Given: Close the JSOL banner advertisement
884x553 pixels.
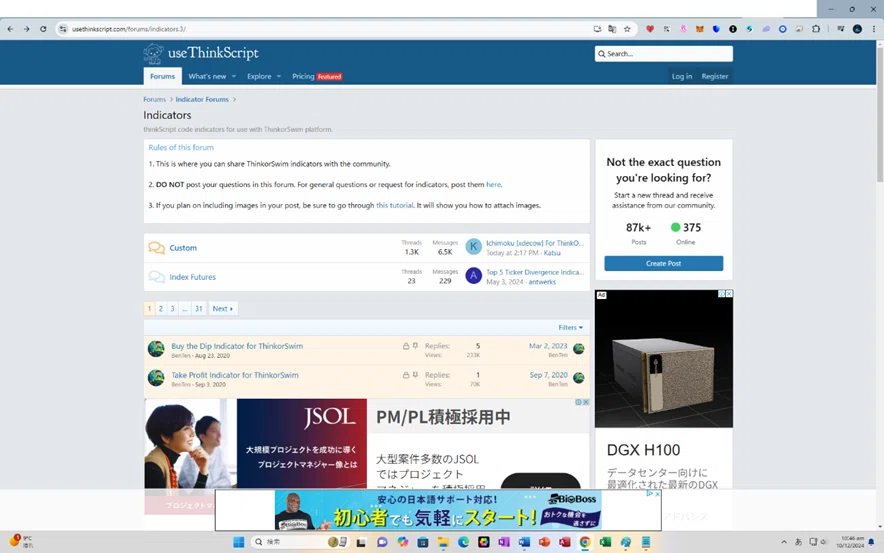Looking at the screenshot, I should pyautogui.click(x=586, y=402).
